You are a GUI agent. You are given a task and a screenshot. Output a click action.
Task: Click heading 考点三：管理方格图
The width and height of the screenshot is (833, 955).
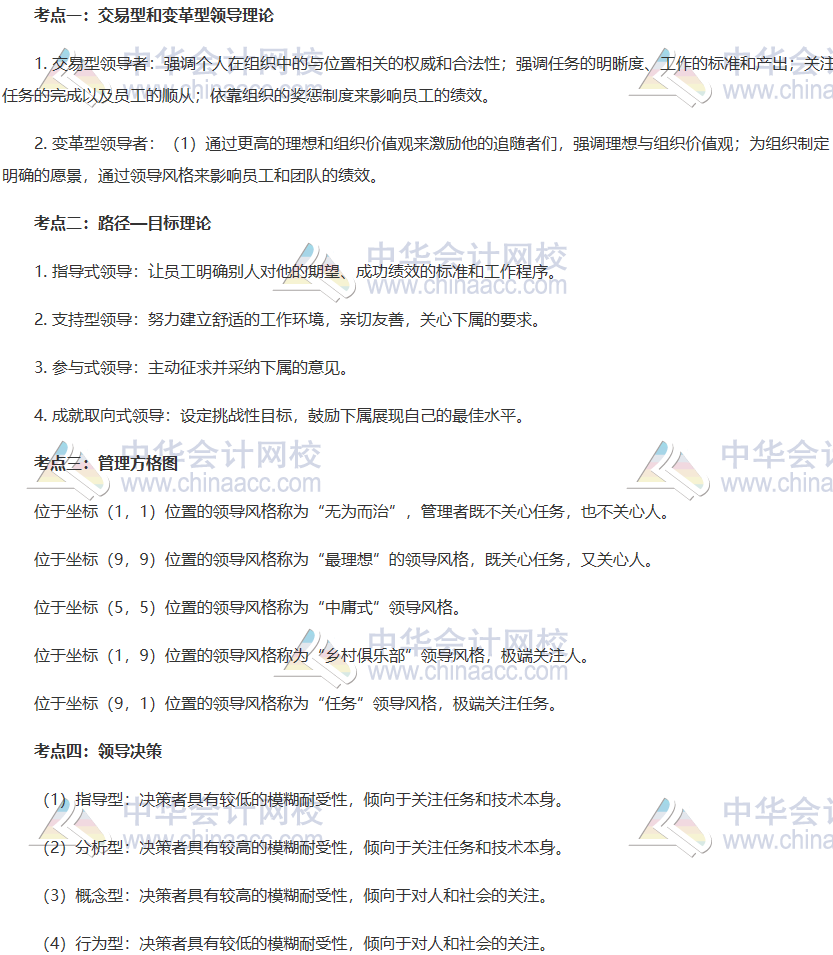click(x=106, y=463)
